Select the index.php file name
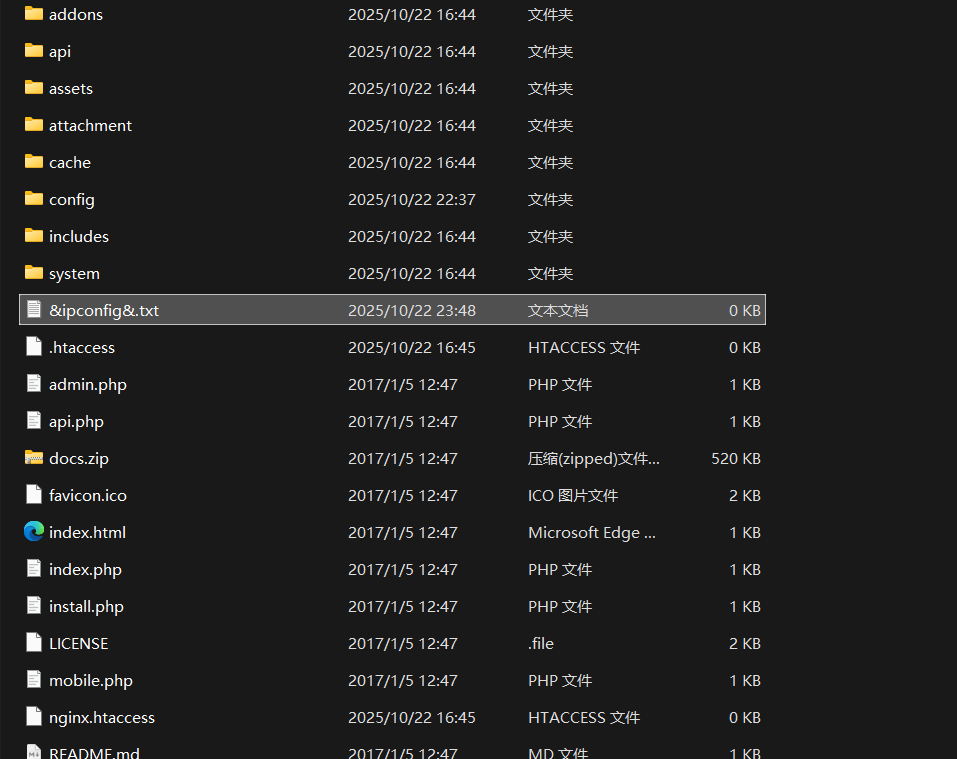 click(85, 570)
